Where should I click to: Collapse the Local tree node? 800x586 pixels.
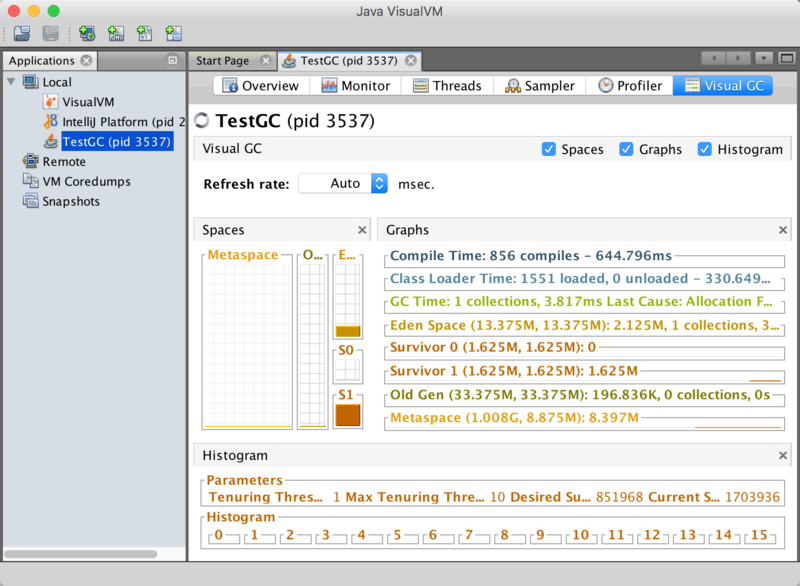pos(11,82)
